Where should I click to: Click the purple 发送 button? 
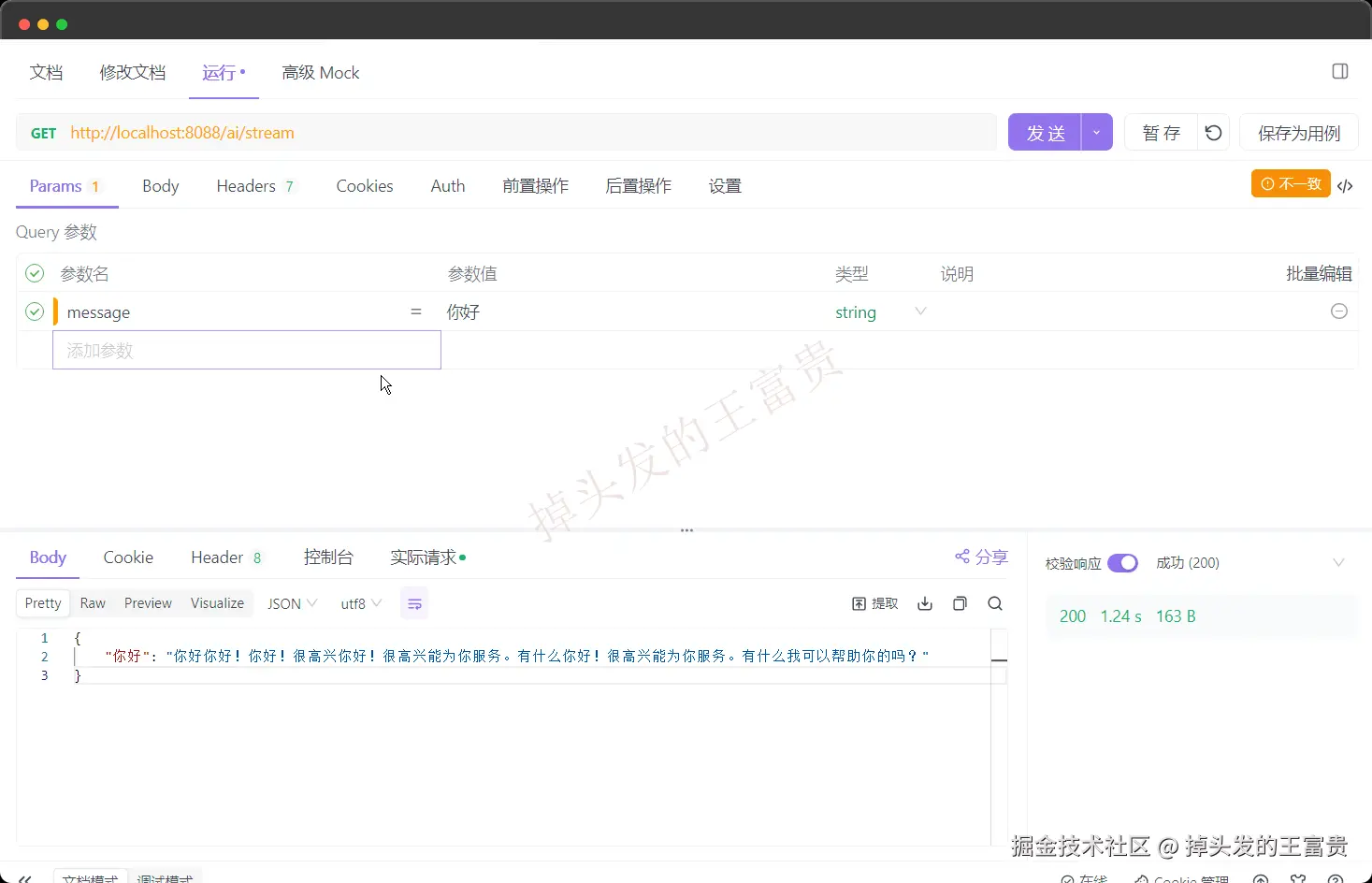[x=1045, y=133]
